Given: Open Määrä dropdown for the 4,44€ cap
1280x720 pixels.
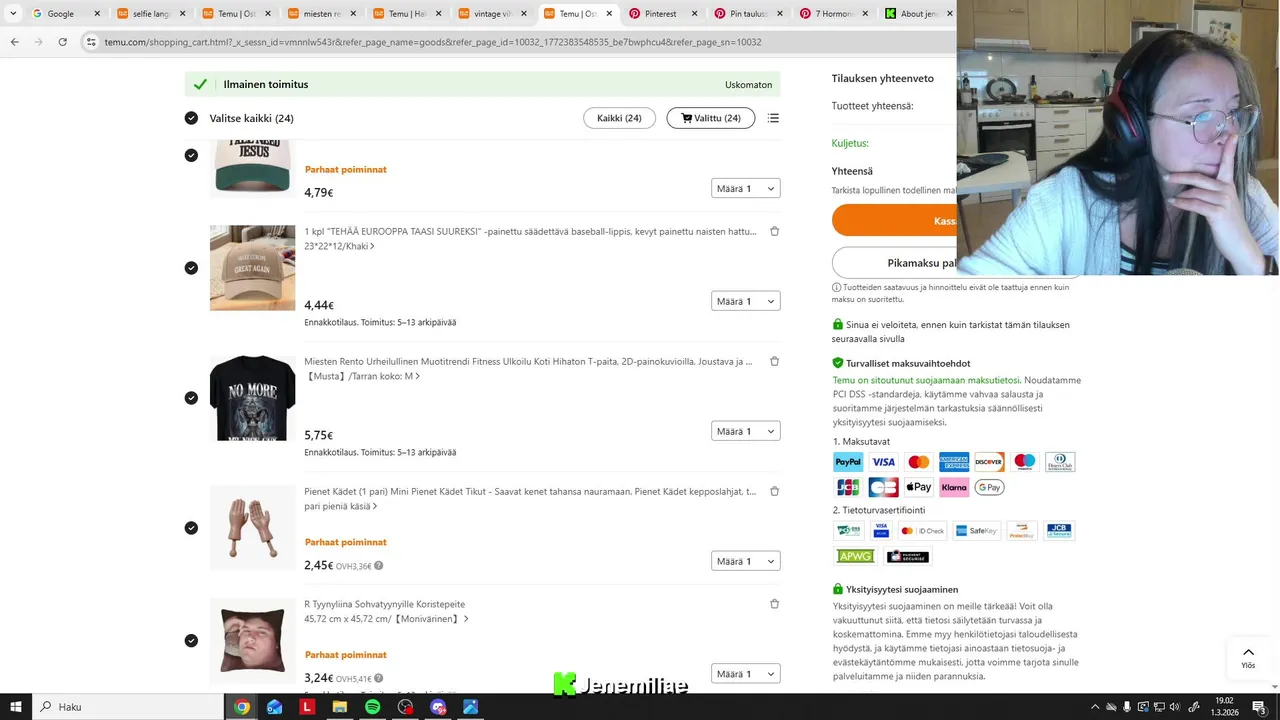Looking at the screenshot, I should coord(745,301).
